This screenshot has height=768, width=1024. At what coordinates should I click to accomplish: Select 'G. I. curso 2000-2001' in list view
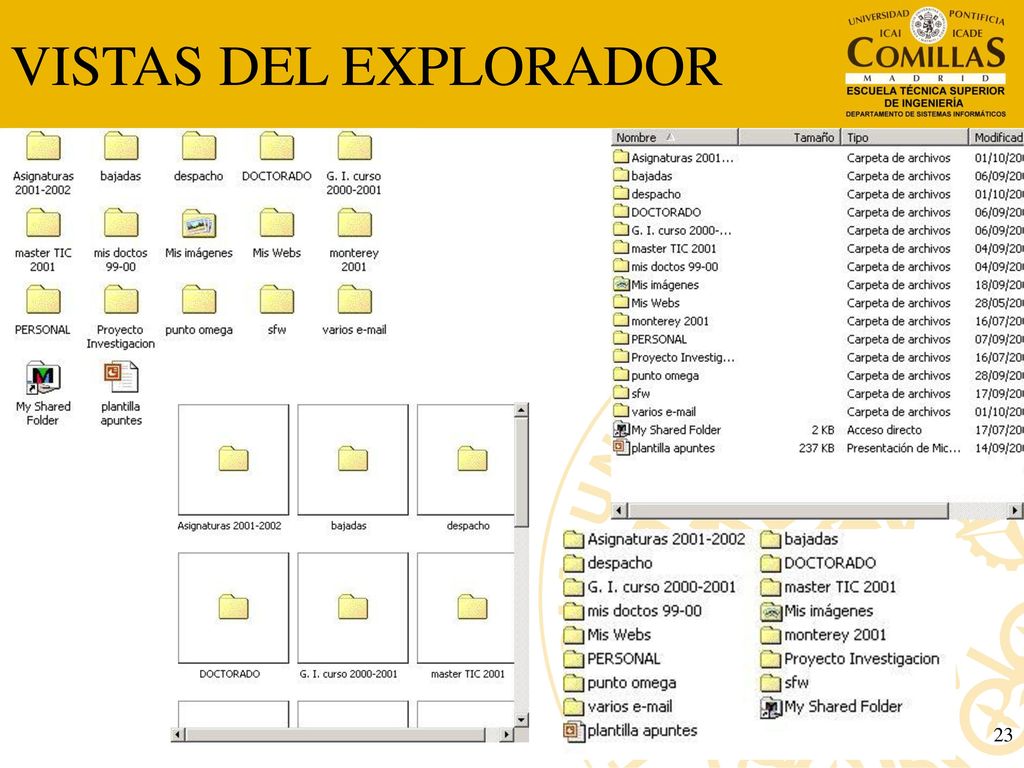pos(650,587)
